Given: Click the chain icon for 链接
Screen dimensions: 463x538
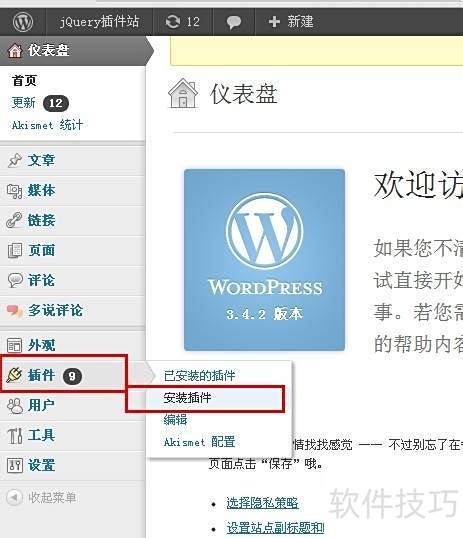Looking at the screenshot, I should click(x=14, y=220).
